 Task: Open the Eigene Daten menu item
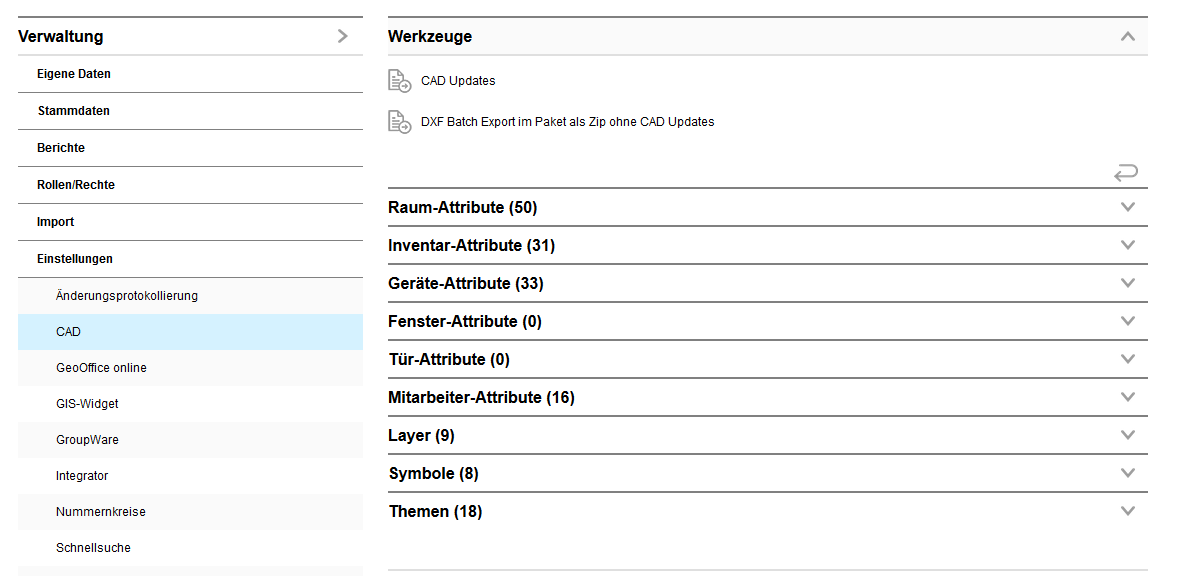pyautogui.click(x=74, y=74)
